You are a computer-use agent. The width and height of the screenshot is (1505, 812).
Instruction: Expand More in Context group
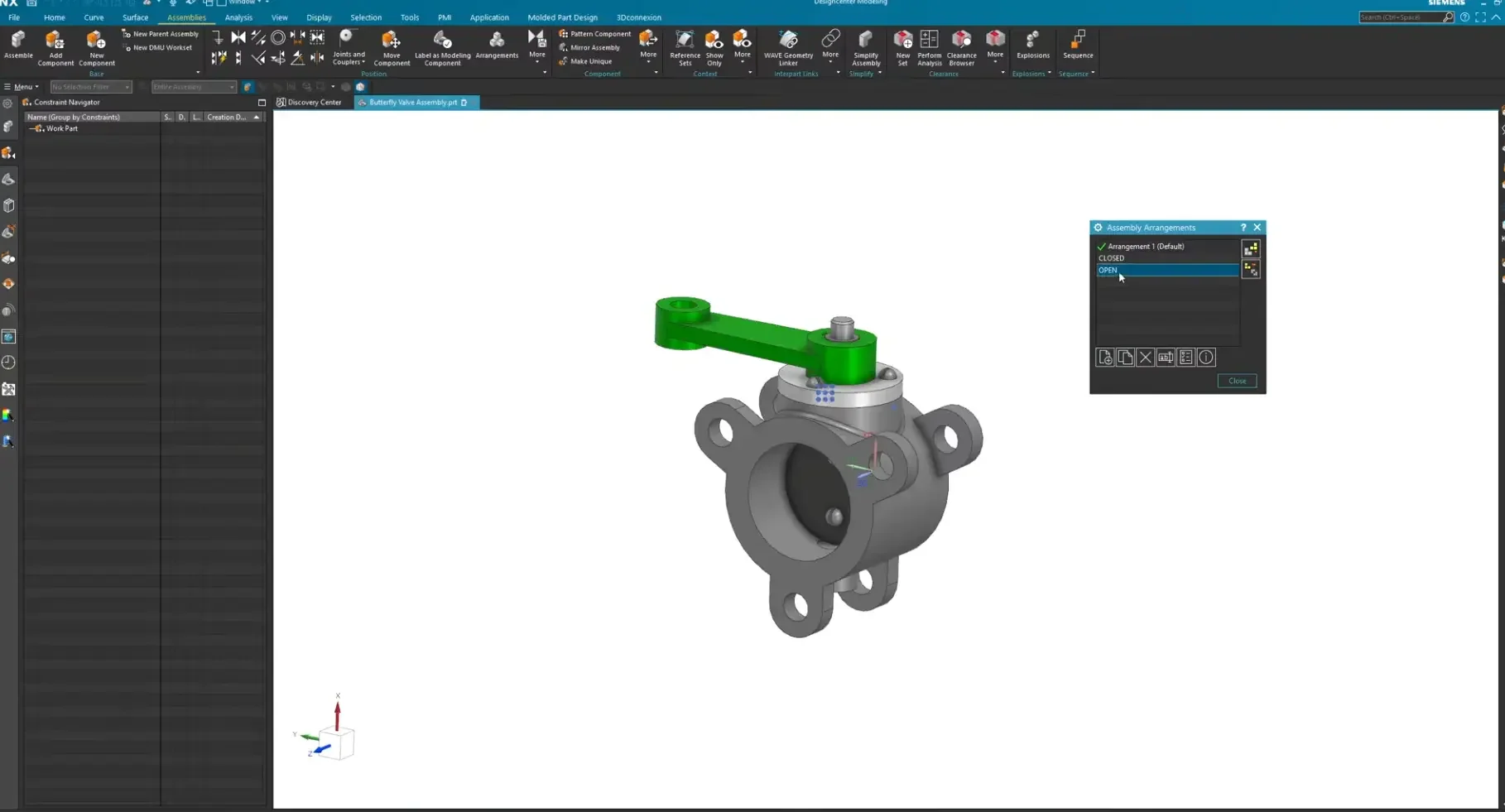click(742, 46)
